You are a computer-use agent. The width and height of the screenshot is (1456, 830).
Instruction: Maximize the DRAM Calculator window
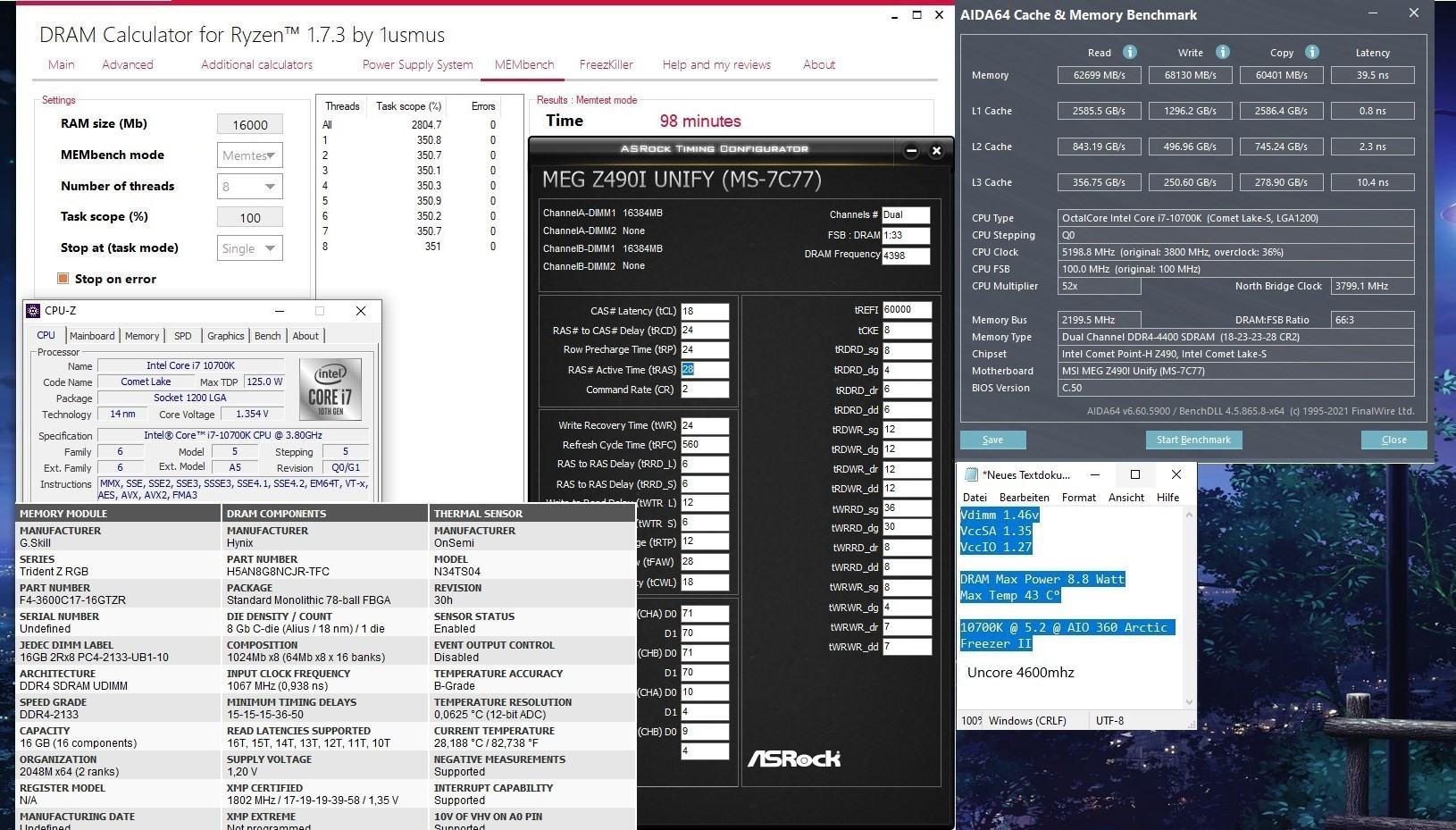[x=916, y=15]
